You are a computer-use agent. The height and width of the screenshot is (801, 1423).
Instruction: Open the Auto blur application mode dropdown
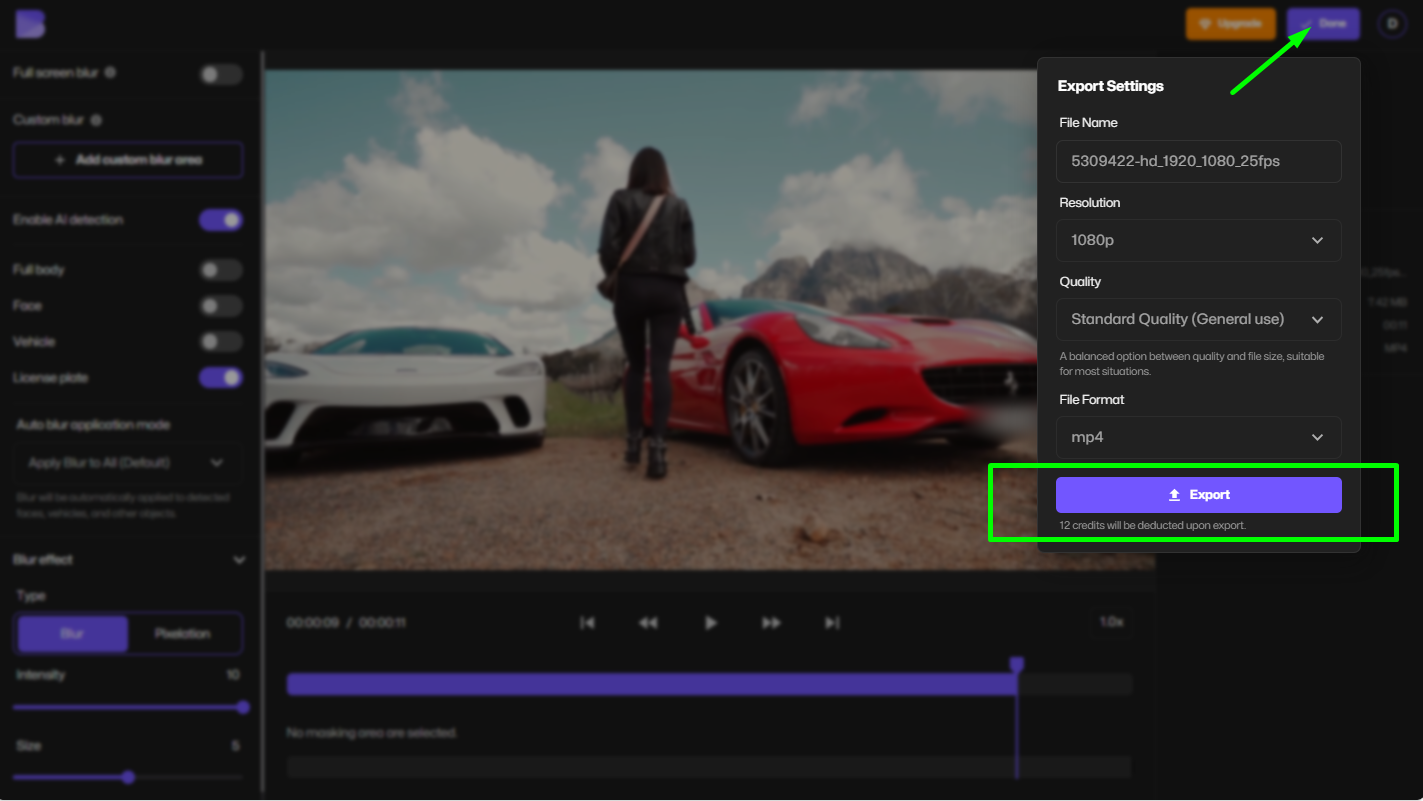click(x=127, y=462)
